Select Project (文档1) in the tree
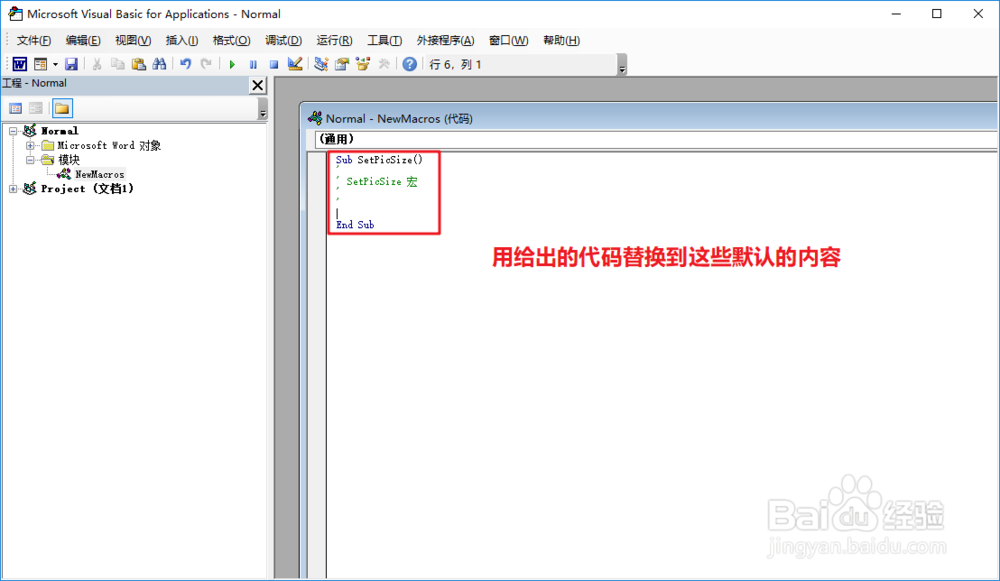 click(87, 189)
